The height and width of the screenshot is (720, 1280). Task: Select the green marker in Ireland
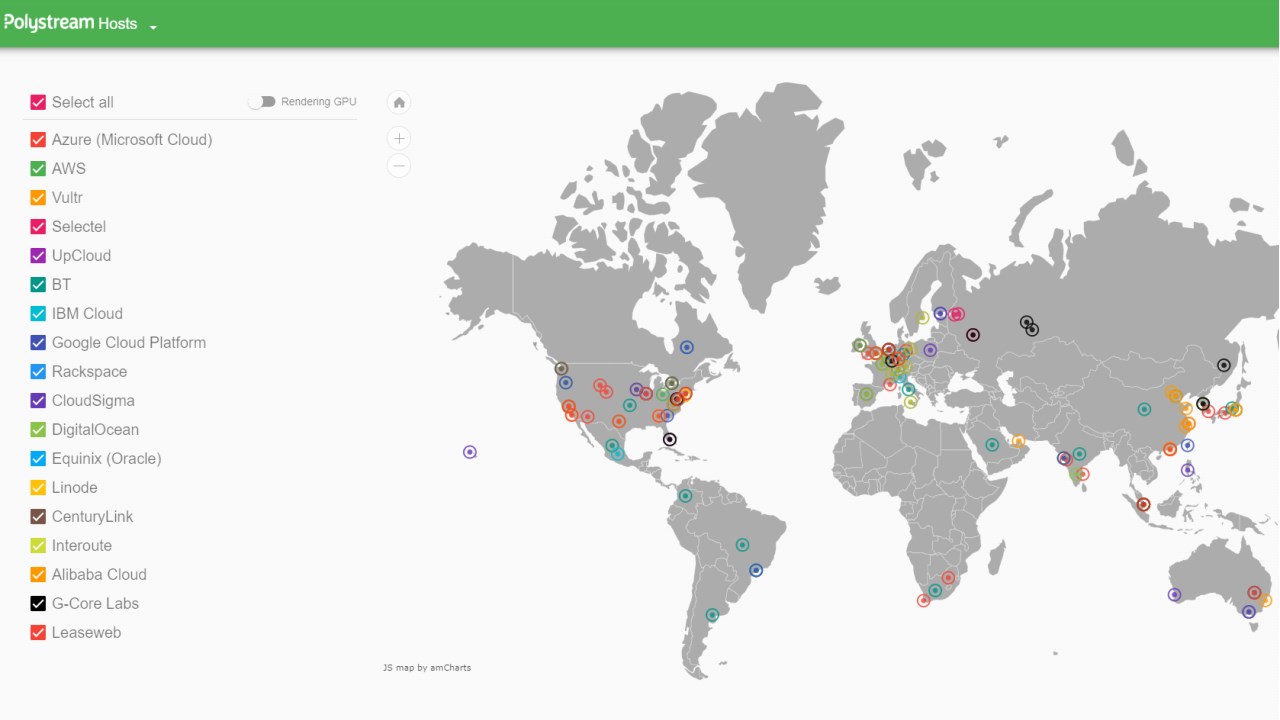(x=859, y=345)
